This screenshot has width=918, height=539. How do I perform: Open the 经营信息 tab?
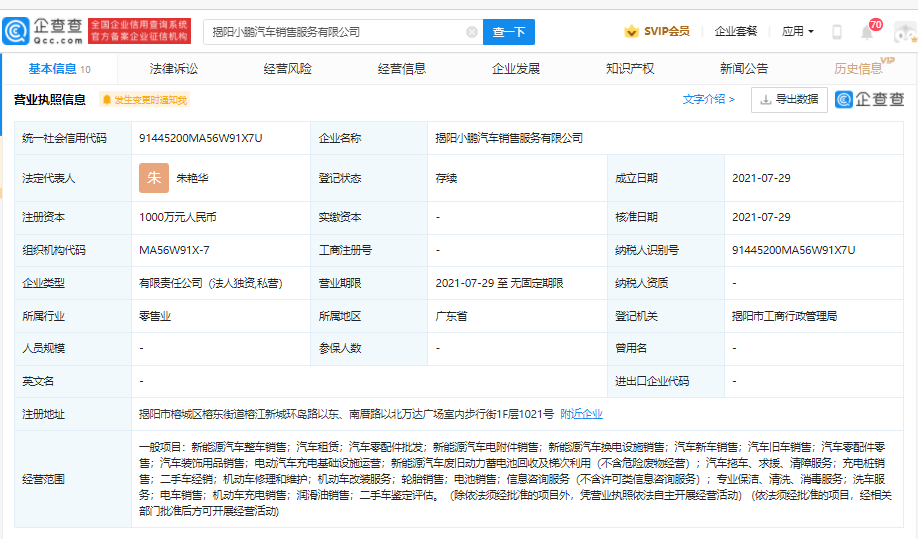[x=402, y=69]
